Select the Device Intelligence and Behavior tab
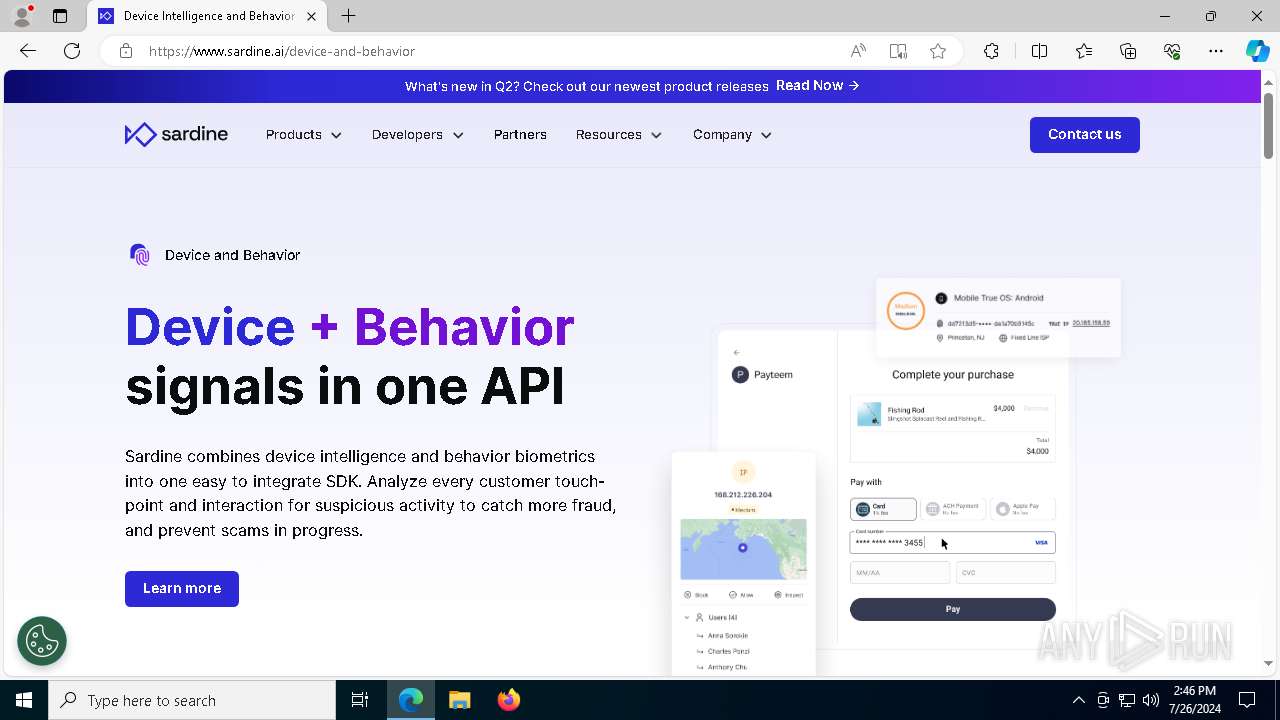 point(208,16)
